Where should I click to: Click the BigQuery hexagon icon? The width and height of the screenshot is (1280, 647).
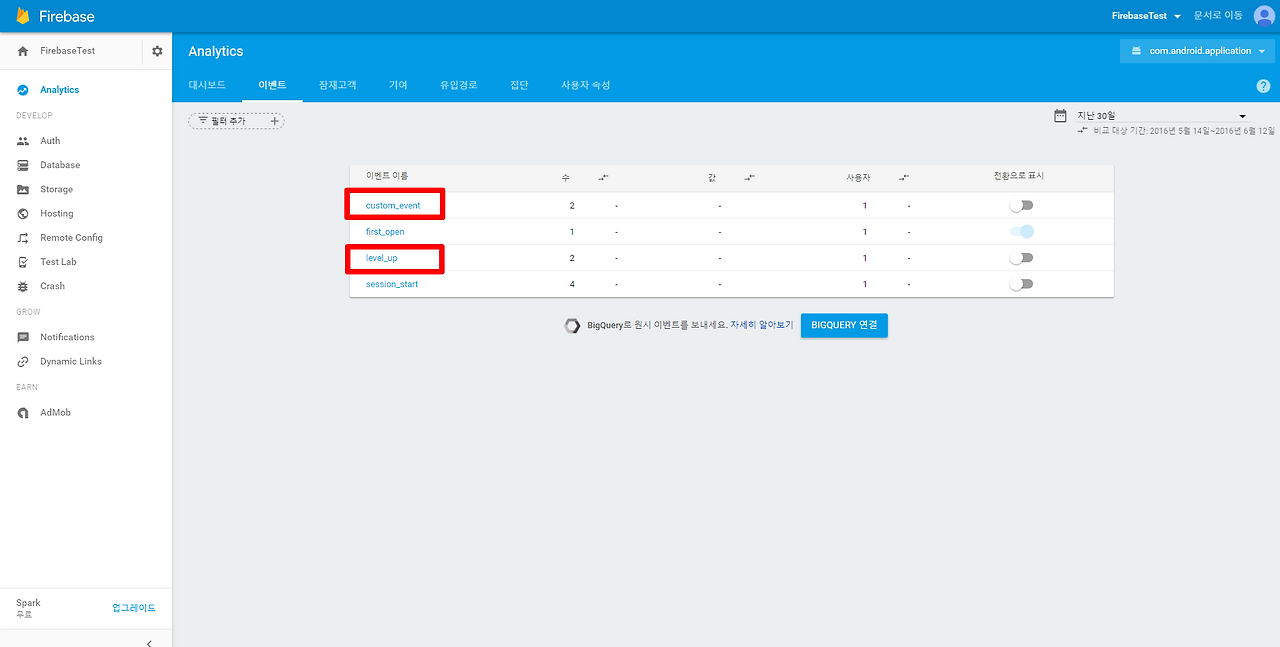point(572,325)
